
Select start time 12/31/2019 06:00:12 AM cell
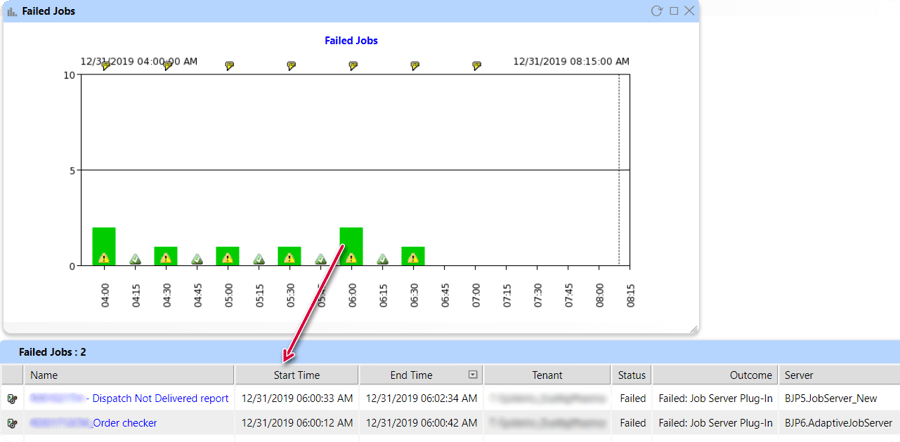297,423
